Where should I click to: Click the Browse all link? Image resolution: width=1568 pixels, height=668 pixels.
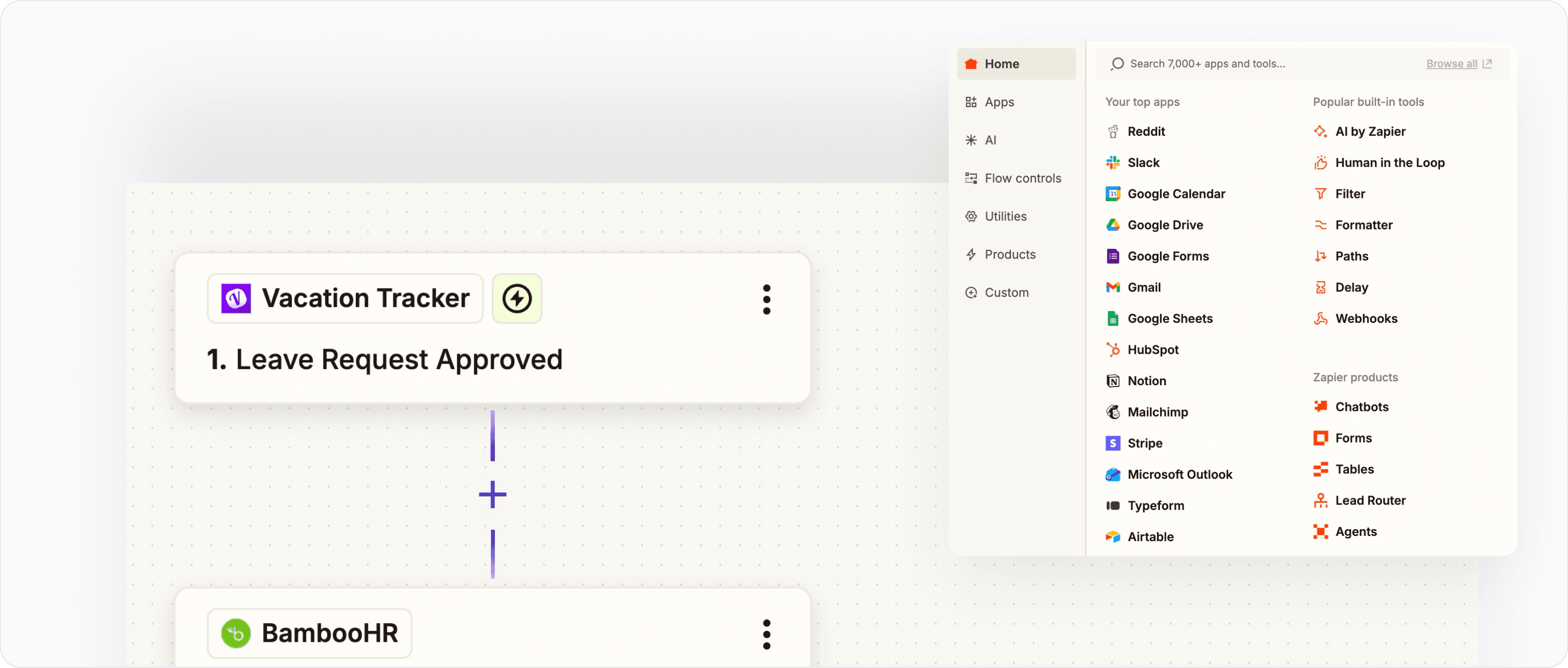(x=1451, y=63)
